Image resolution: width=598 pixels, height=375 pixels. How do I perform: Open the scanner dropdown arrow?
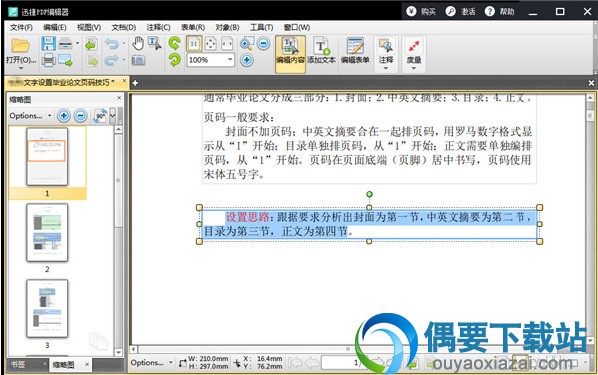[x=77, y=43]
